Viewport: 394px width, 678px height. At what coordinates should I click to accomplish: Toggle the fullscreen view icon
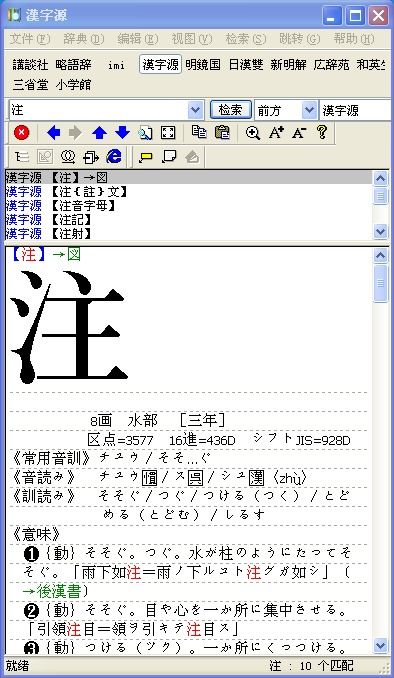coord(168,133)
